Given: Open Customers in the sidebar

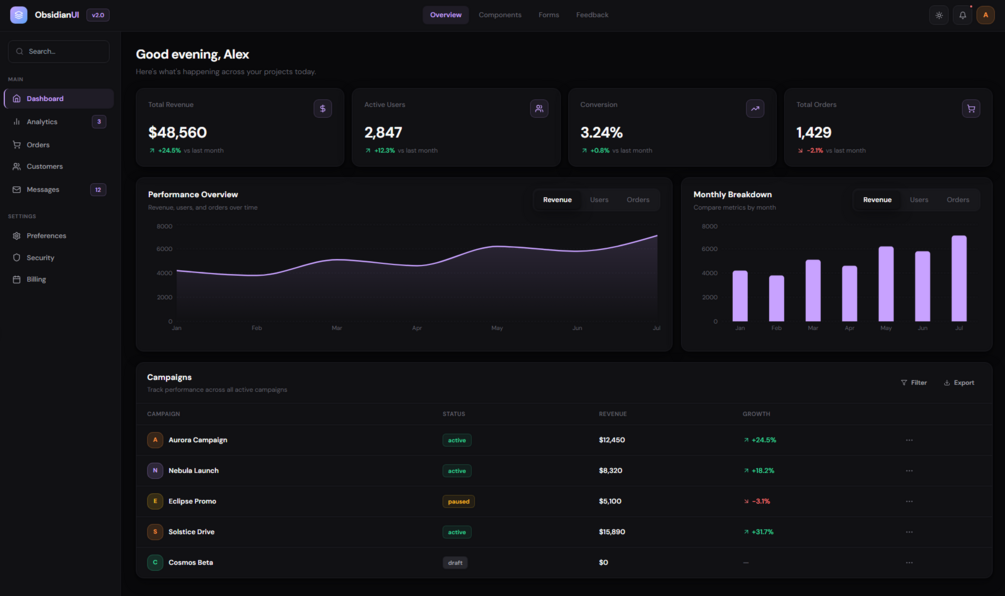Looking at the screenshot, I should [x=59, y=167].
